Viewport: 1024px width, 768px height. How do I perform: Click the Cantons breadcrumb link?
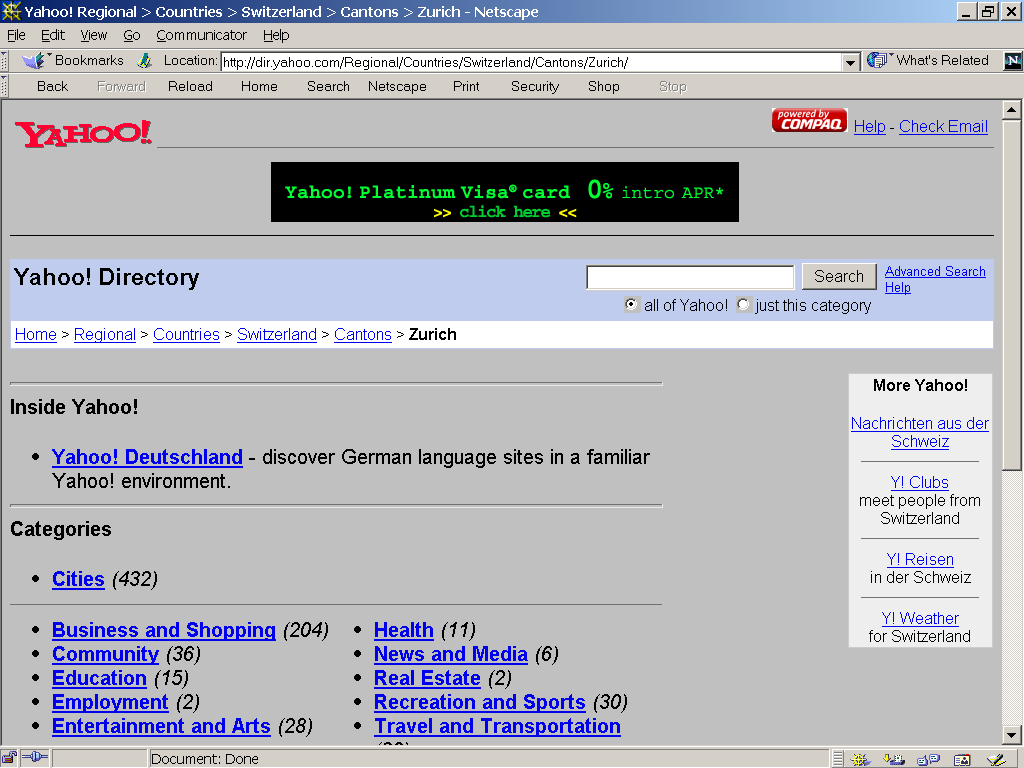click(362, 334)
